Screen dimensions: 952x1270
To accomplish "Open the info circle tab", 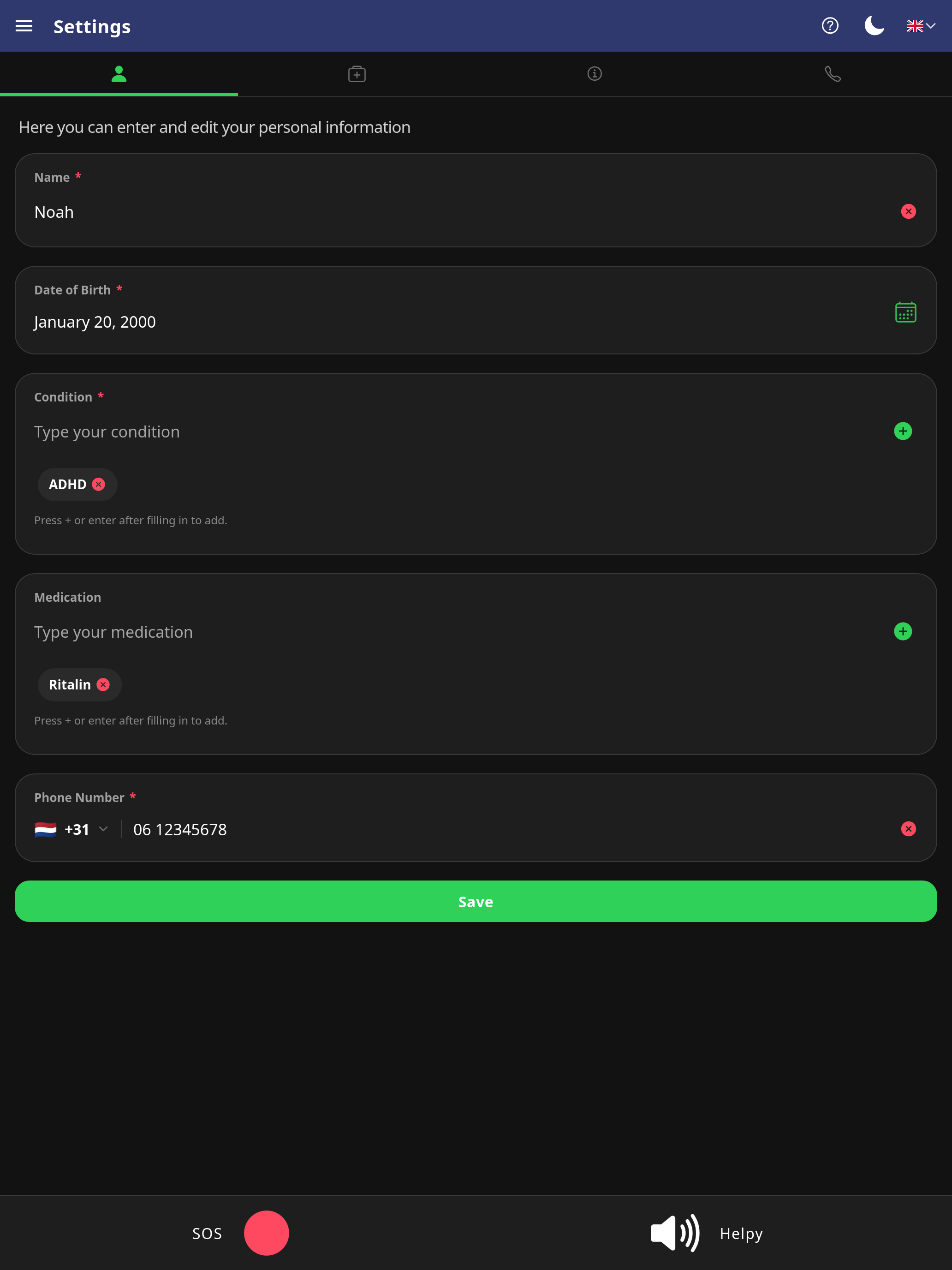I will (x=595, y=73).
